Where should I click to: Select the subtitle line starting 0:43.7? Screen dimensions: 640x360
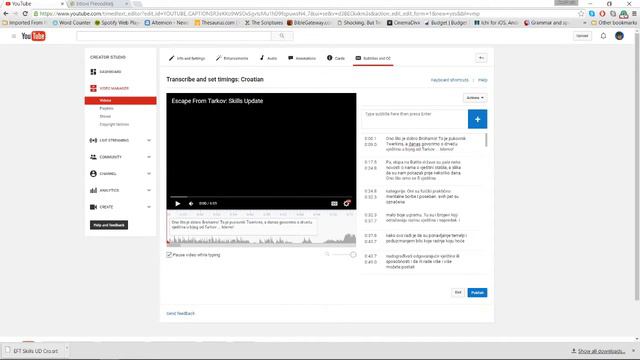click(x=424, y=262)
